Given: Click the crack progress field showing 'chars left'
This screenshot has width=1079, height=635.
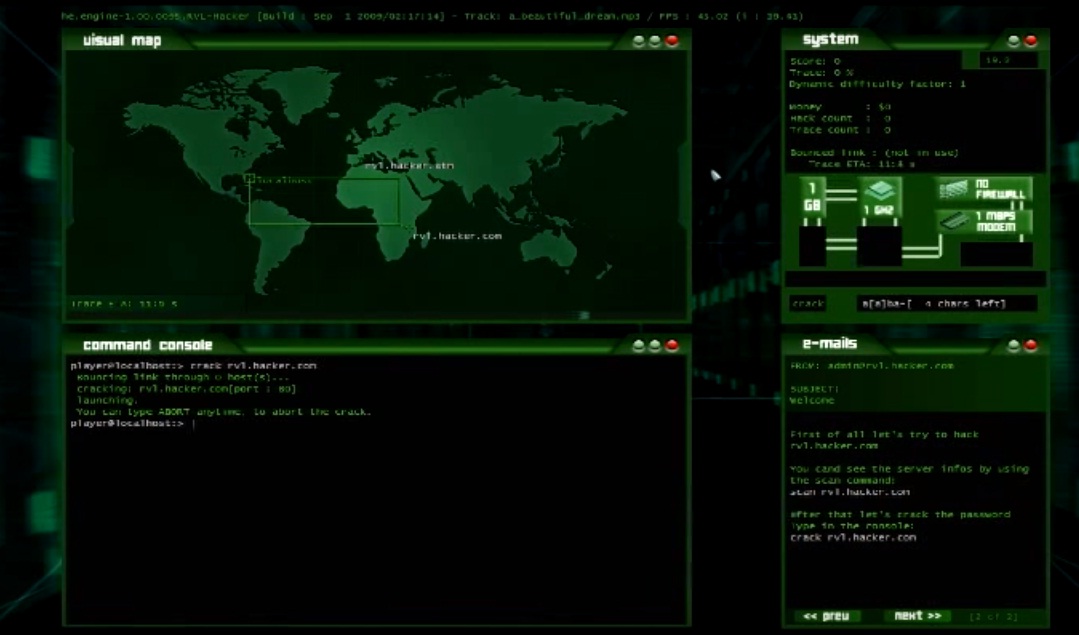Looking at the screenshot, I should (x=946, y=303).
